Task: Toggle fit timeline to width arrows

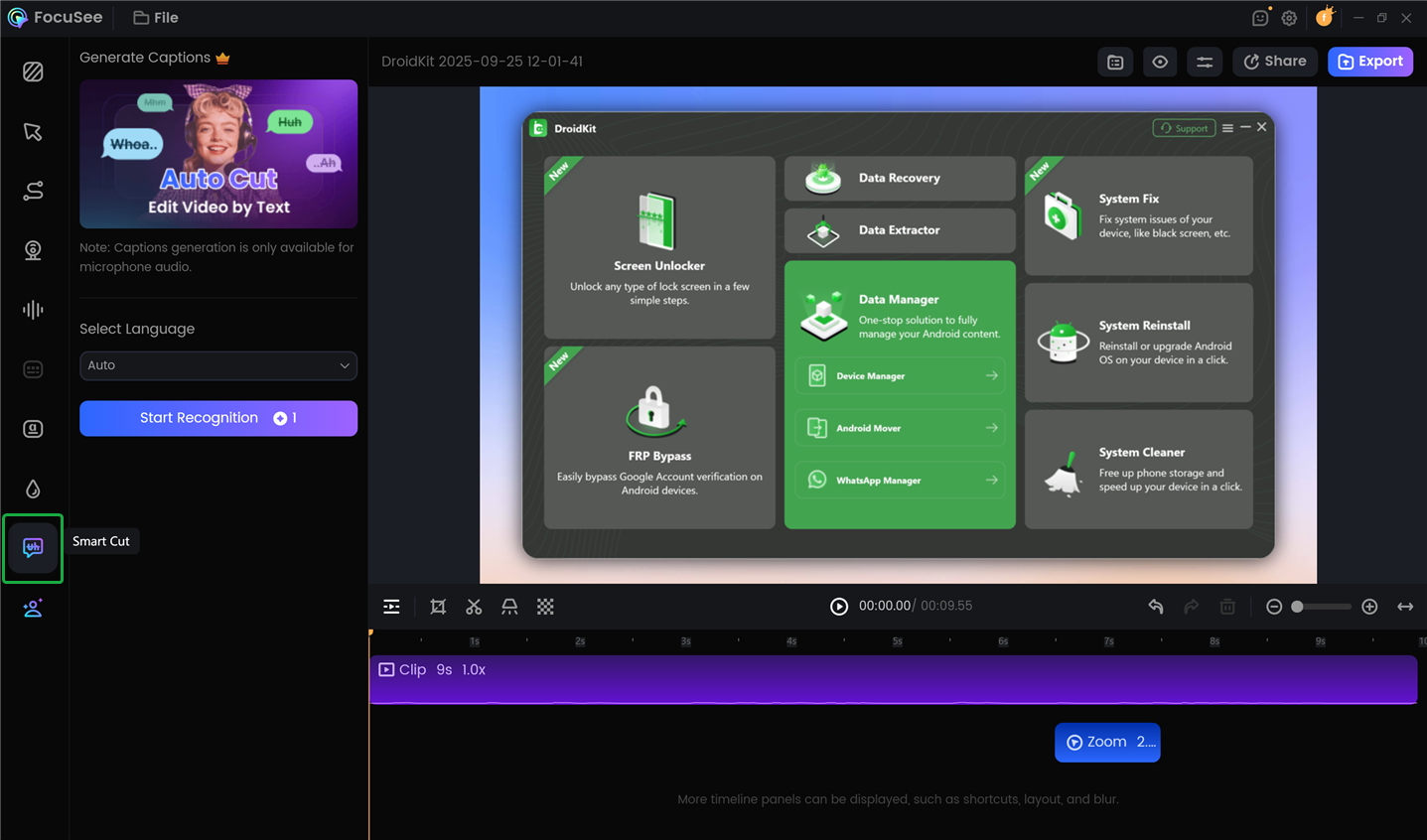Action: [1405, 607]
